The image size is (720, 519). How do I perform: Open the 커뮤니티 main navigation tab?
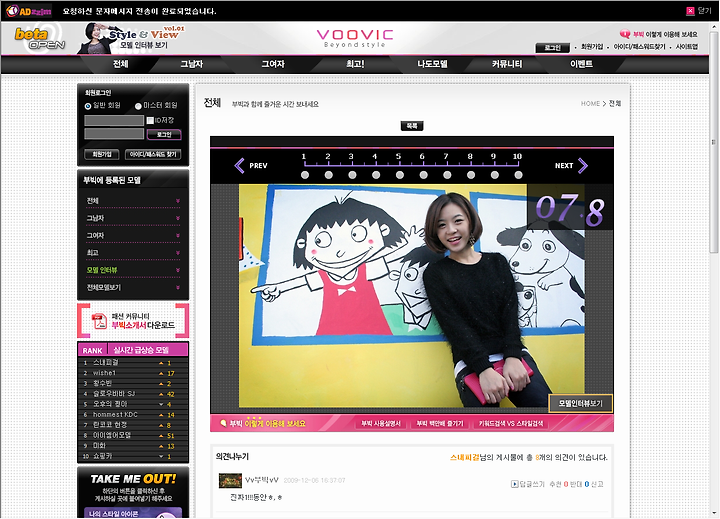coord(507,64)
